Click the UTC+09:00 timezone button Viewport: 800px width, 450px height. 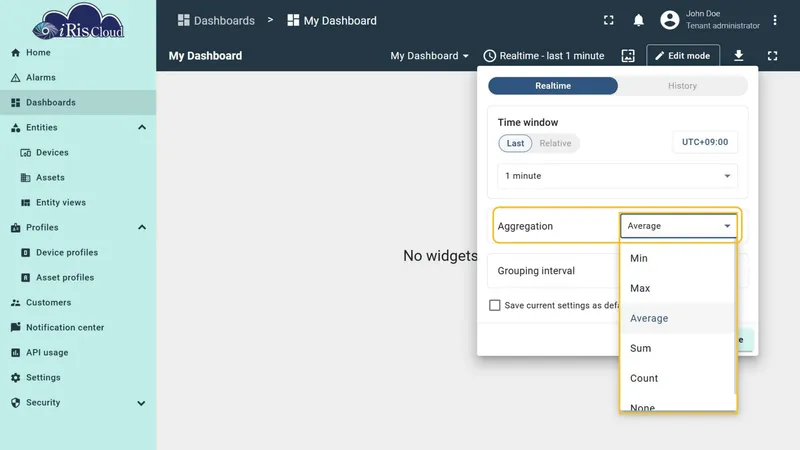(705, 142)
